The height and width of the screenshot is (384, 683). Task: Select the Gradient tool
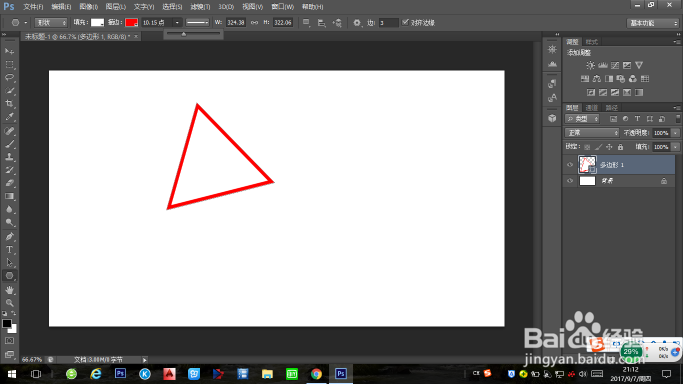[x=9, y=196]
